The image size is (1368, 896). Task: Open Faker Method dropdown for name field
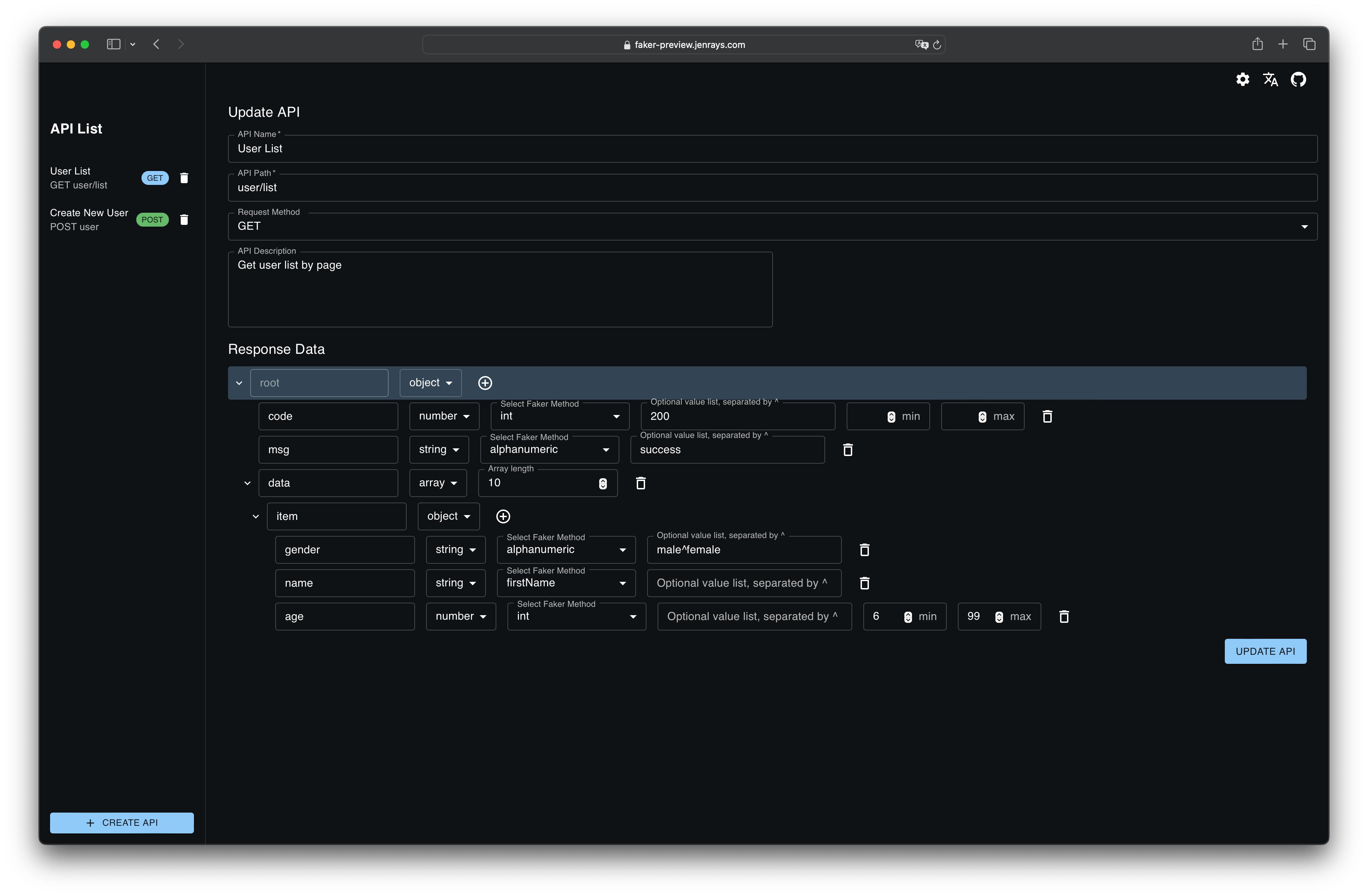[x=565, y=583]
